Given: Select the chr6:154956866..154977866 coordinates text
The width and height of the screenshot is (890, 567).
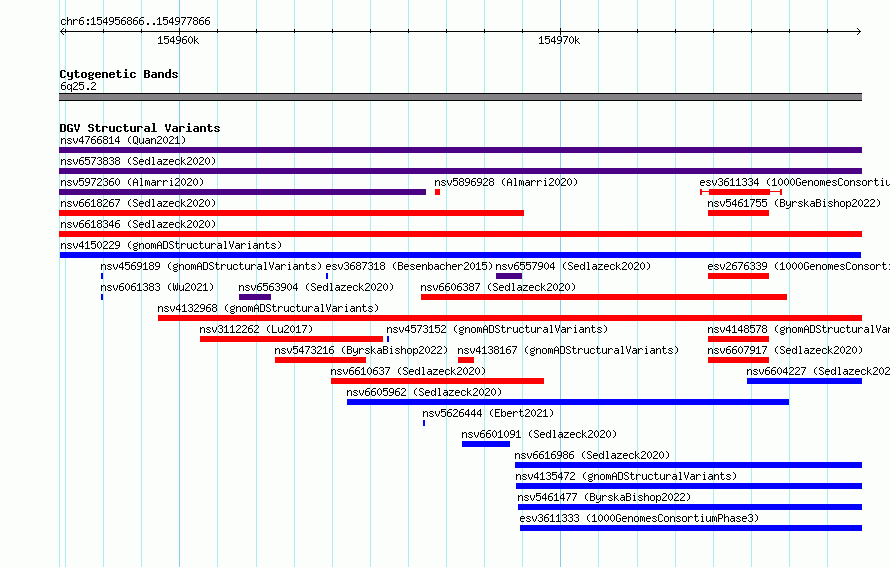Looking at the screenshot, I should [x=135, y=21].
